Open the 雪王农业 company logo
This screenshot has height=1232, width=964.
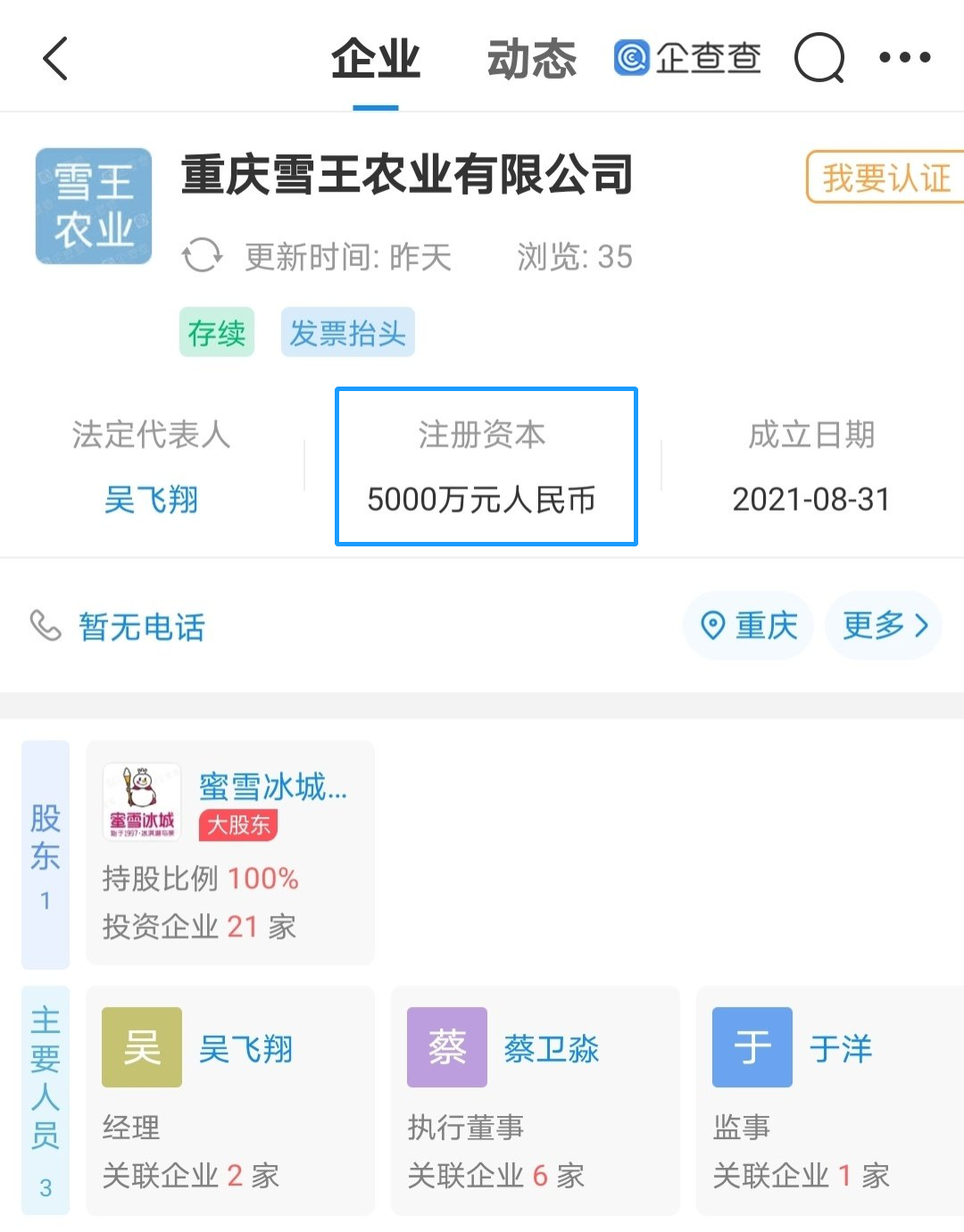tap(94, 206)
